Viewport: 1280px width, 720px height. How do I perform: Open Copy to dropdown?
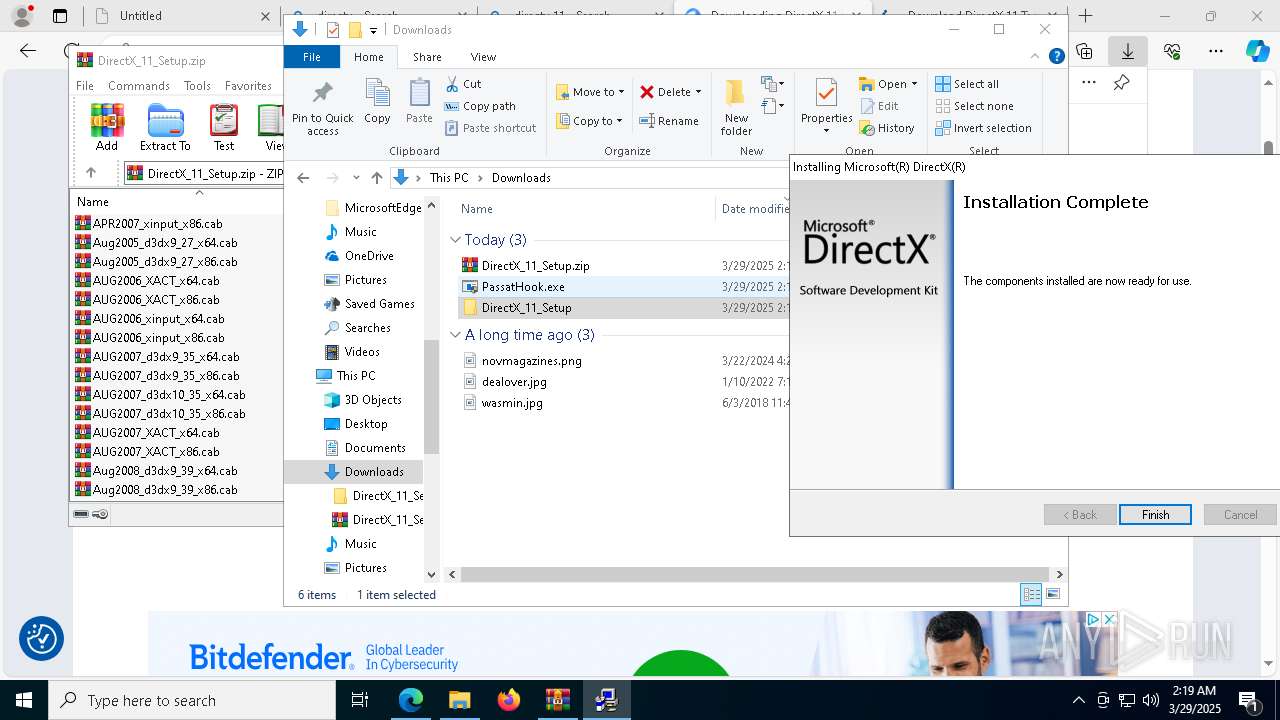point(590,121)
